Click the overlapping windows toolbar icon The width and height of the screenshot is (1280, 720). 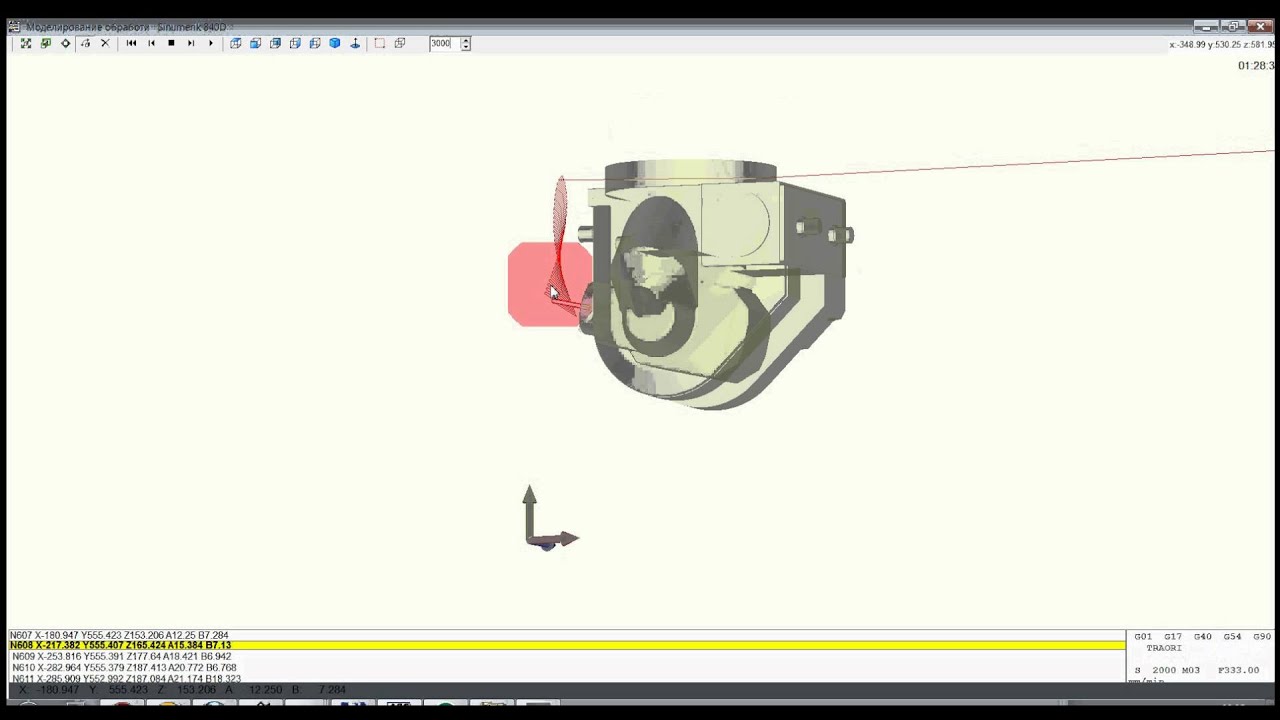400,43
